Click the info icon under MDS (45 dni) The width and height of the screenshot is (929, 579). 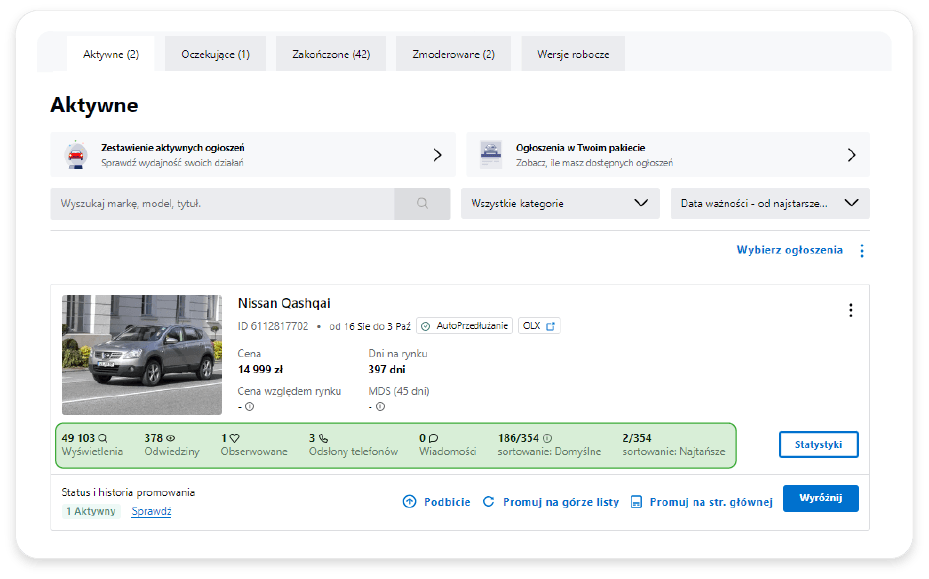[x=380, y=406]
